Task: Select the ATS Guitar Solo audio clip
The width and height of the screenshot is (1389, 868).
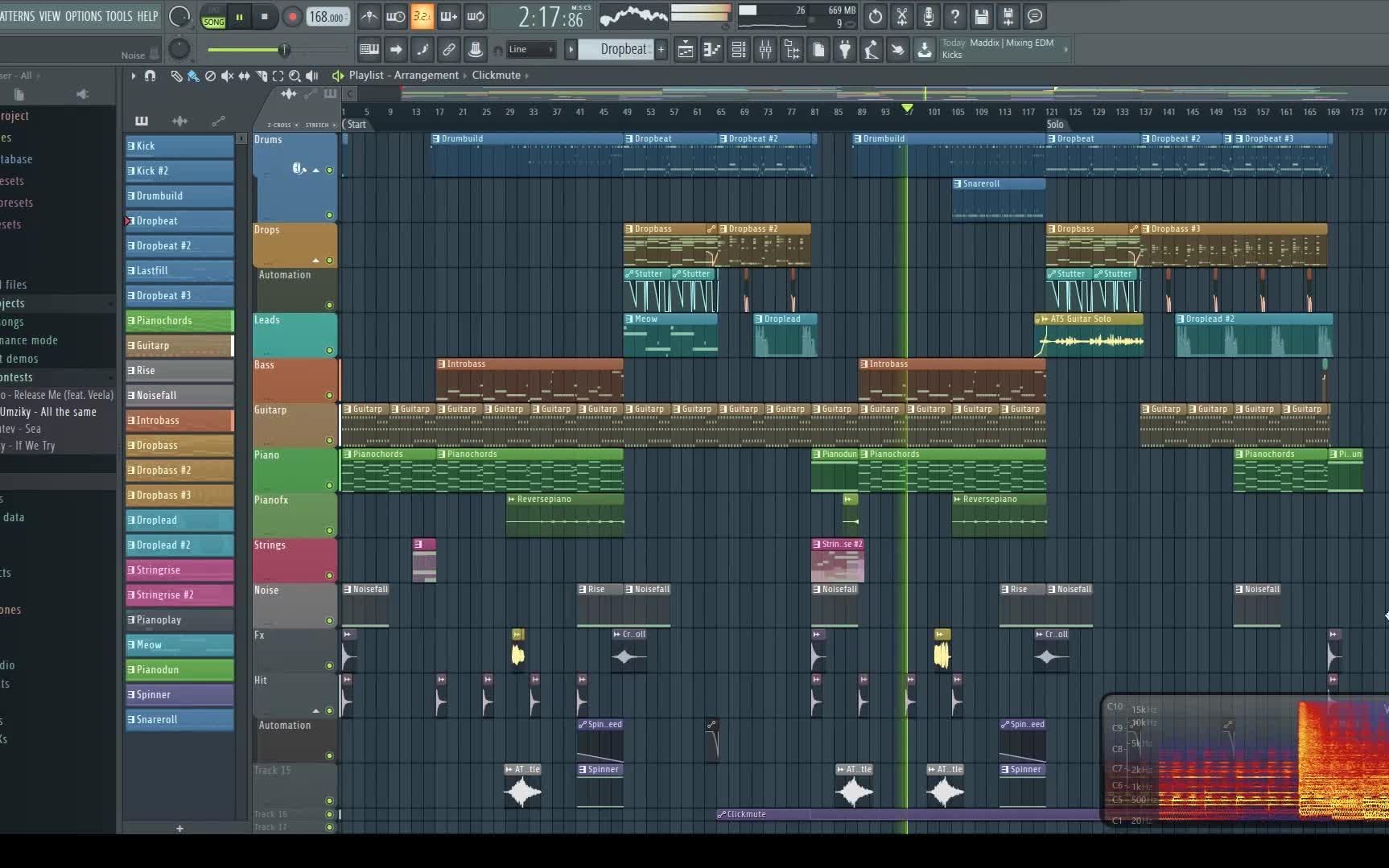Action: 1089,335
